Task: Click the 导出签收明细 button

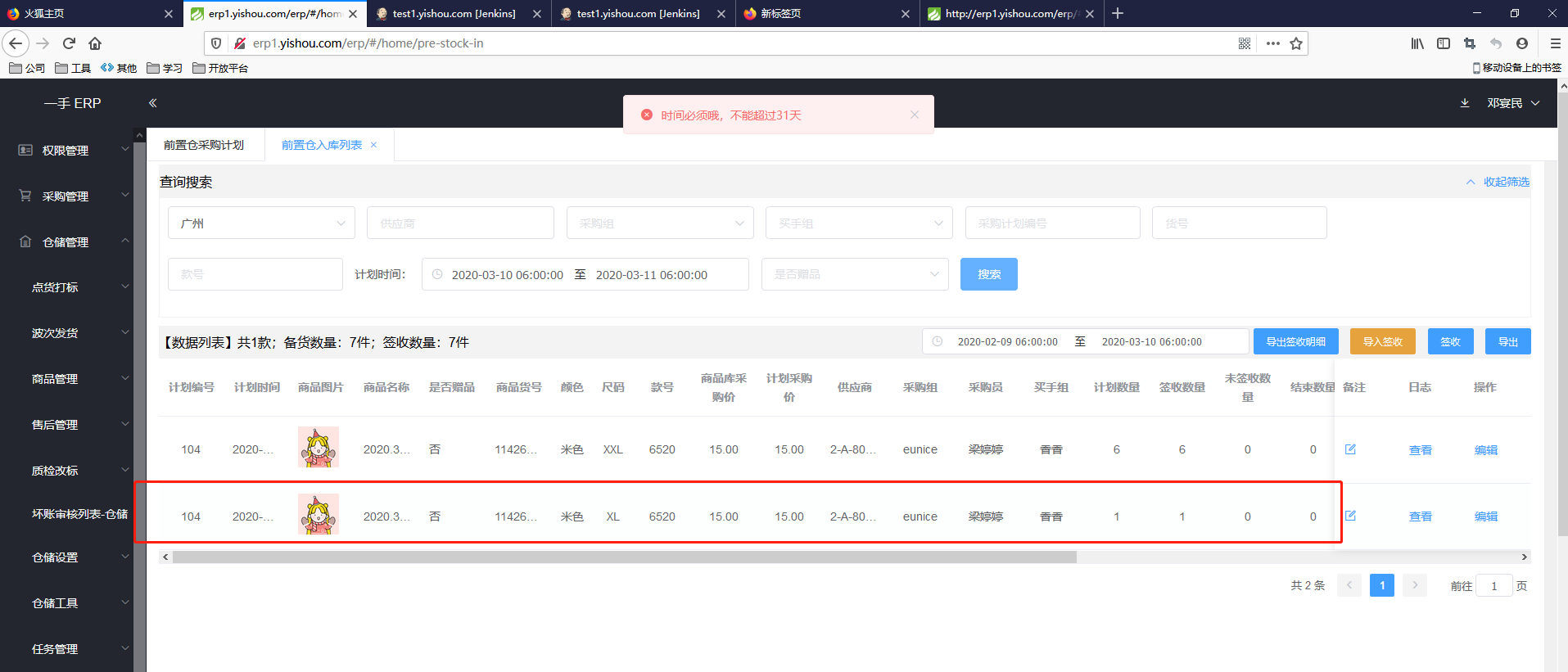Action: click(x=1296, y=341)
